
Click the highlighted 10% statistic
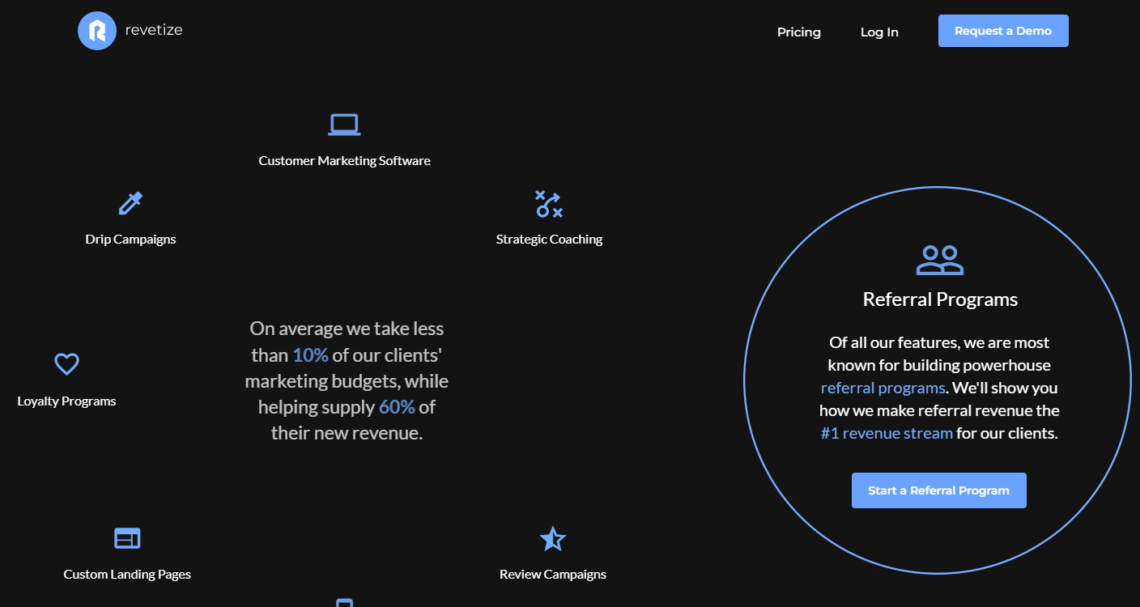pyautogui.click(x=310, y=355)
